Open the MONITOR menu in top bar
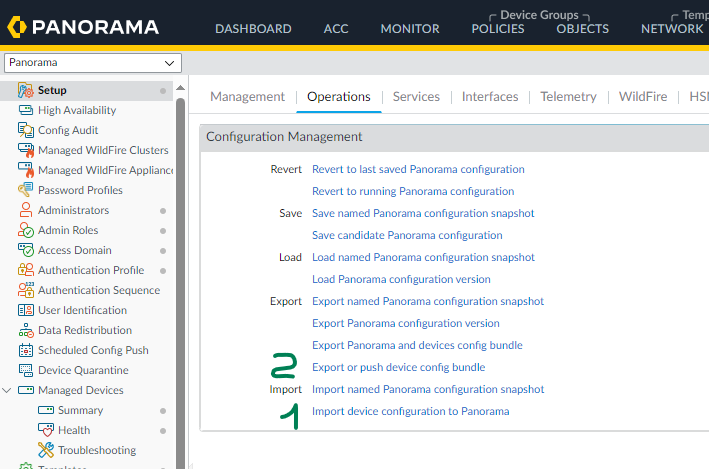This screenshot has width=709, height=469. 410,29
